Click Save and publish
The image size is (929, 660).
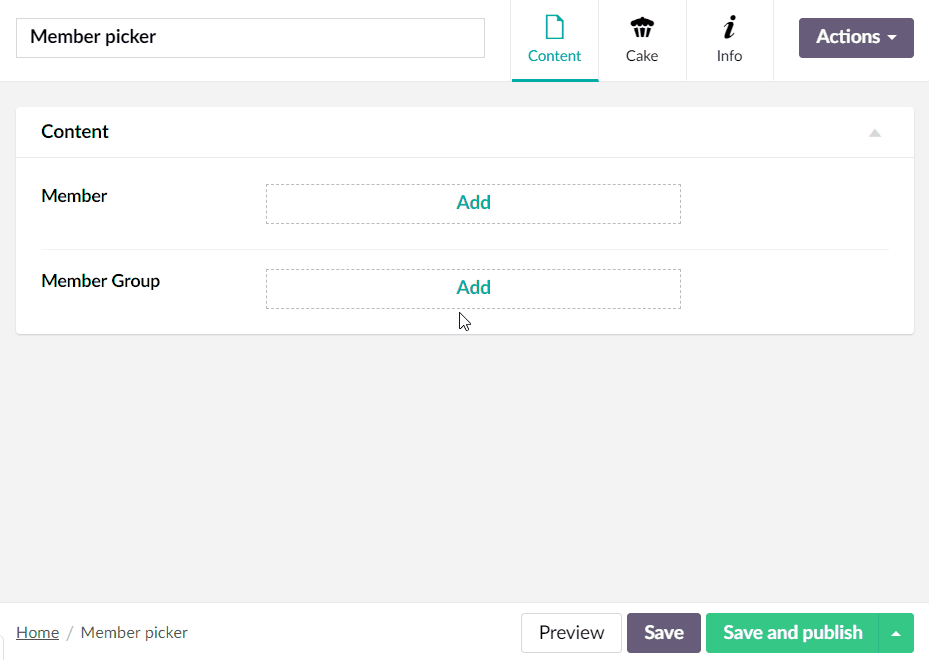point(791,632)
